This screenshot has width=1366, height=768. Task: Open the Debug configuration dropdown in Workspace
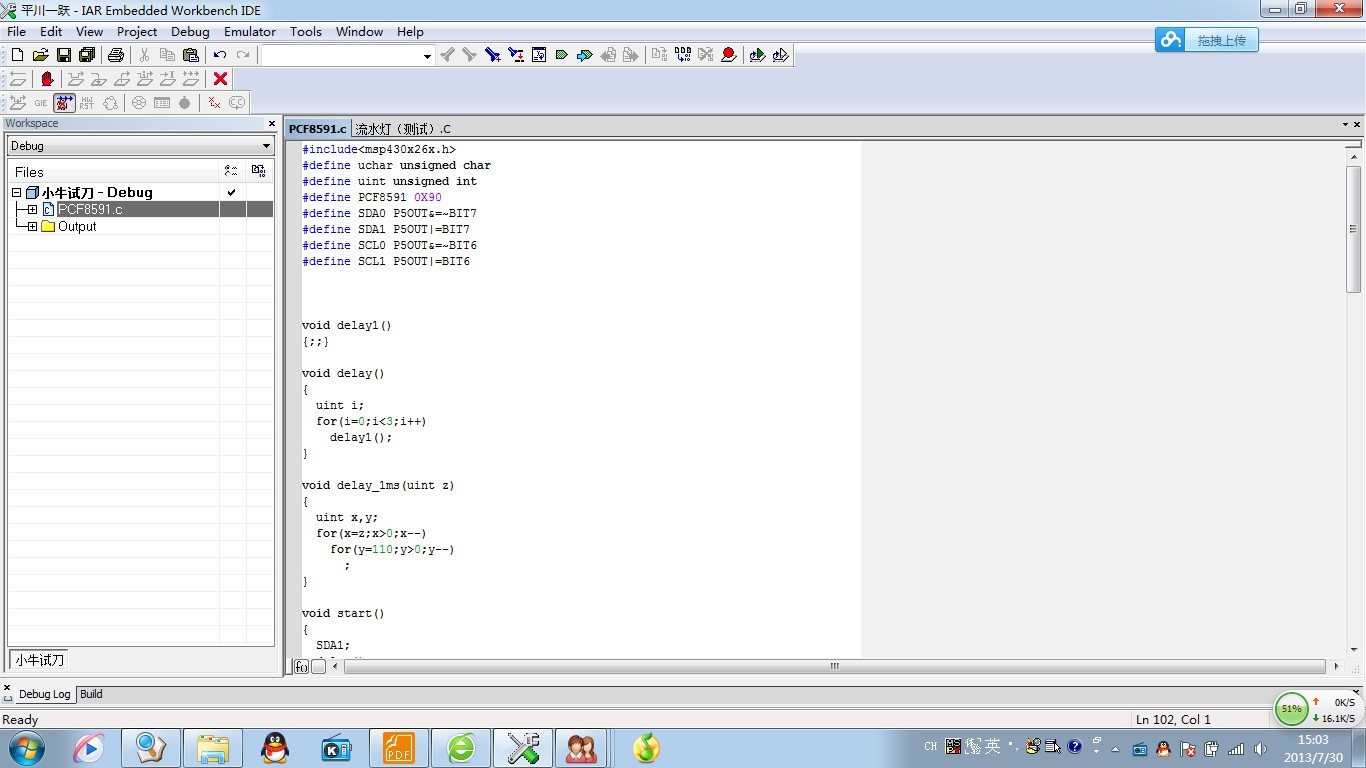[266, 146]
